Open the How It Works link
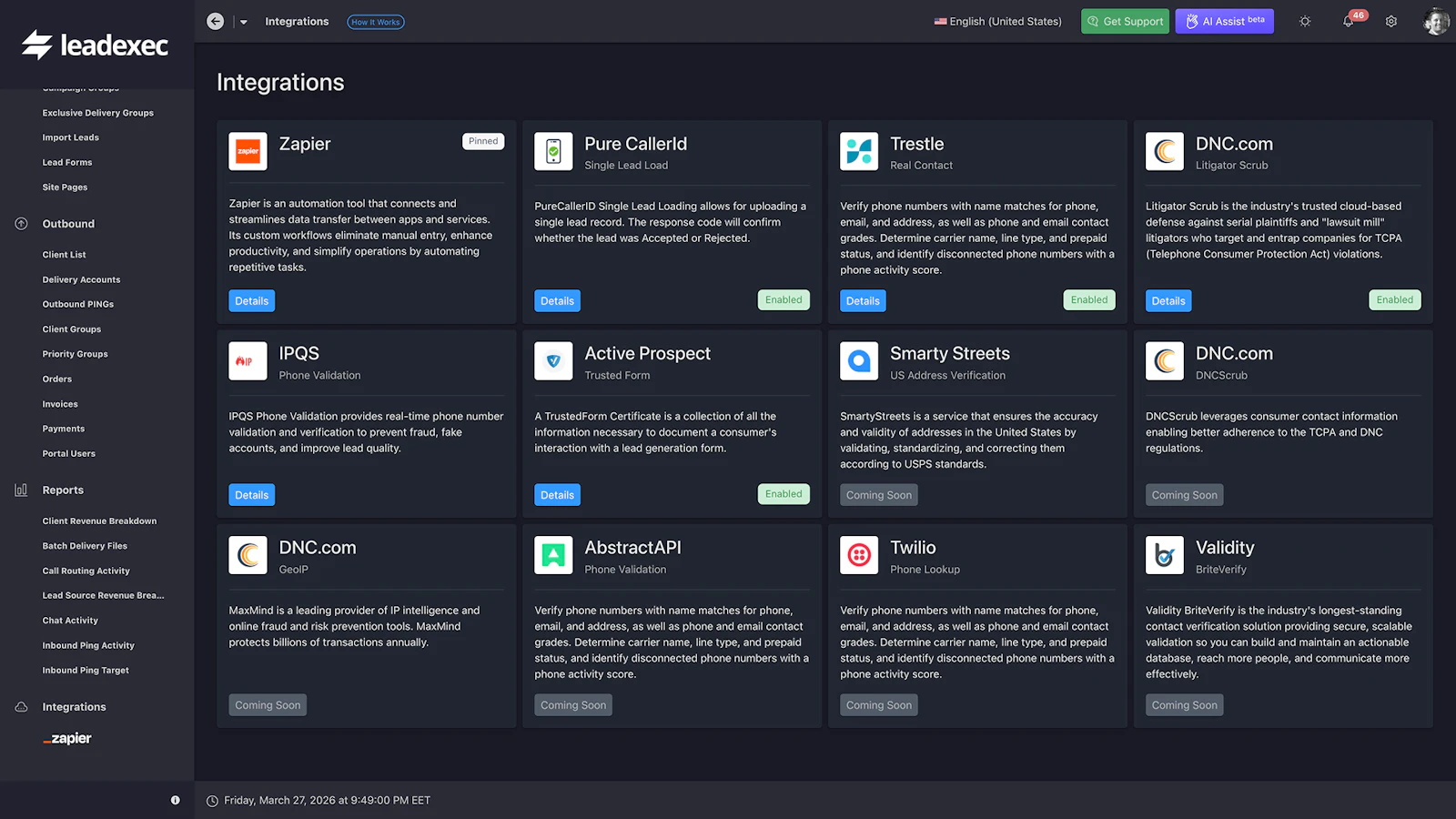This screenshot has height=819, width=1456. click(376, 22)
